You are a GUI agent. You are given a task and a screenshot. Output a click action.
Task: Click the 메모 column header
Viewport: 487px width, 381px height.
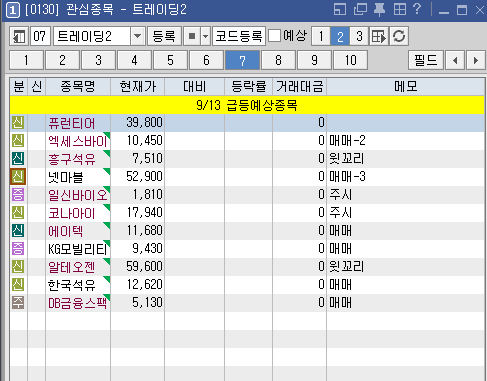click(x=406, y=87)
